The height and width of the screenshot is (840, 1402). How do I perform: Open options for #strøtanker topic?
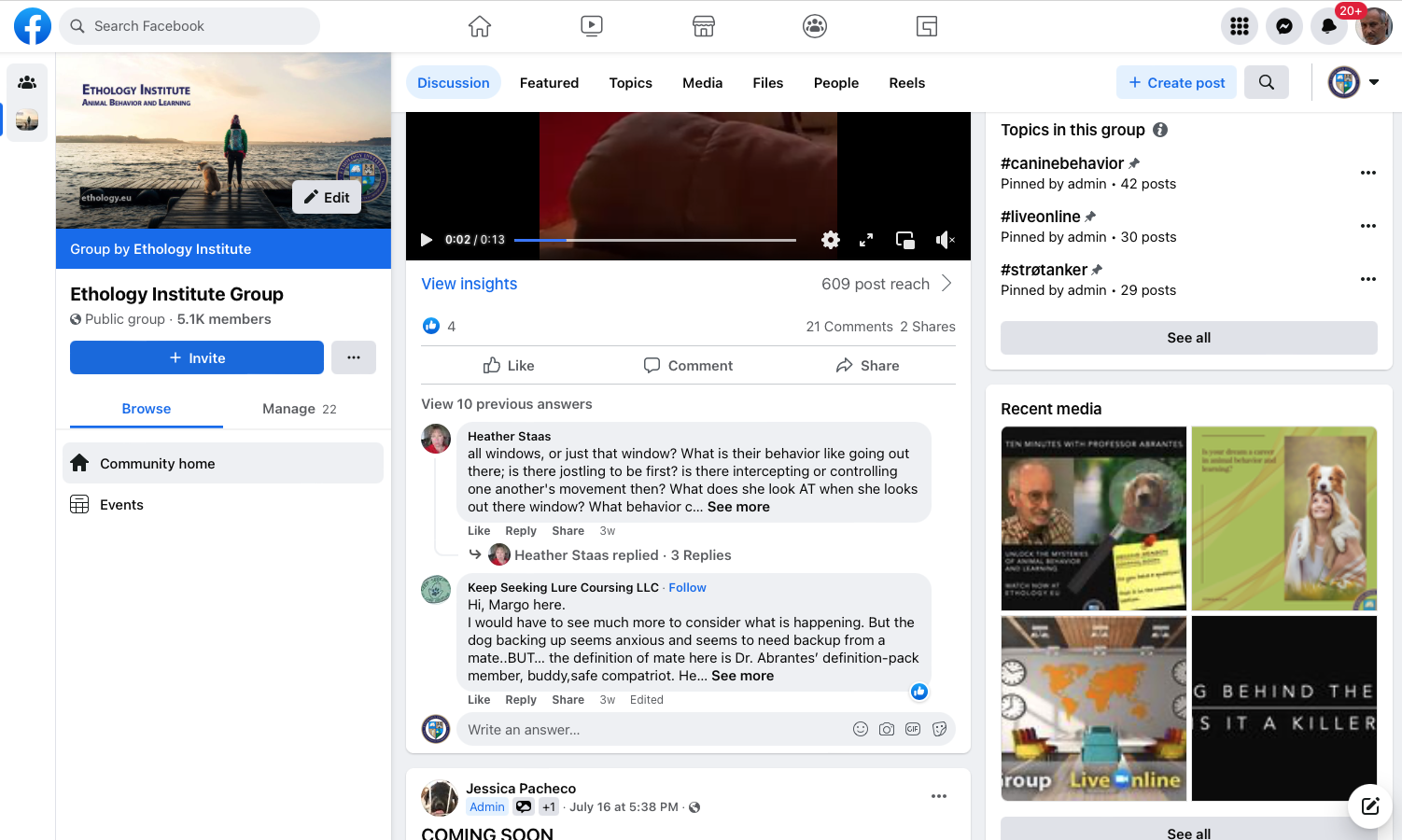pyautogui.click(x=1368, y=279)
